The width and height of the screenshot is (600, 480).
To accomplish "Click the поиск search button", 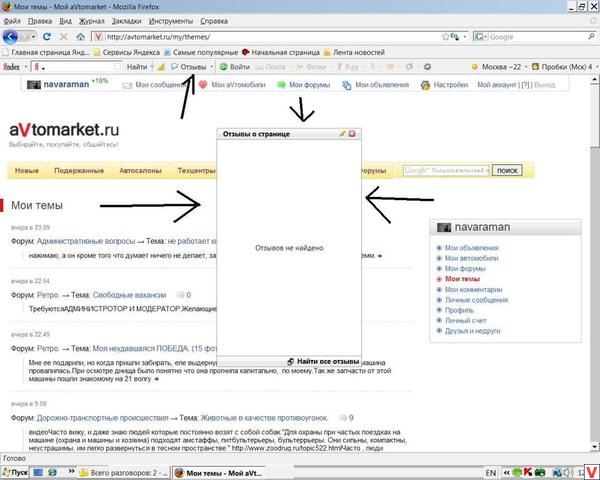I will (507, 170).
